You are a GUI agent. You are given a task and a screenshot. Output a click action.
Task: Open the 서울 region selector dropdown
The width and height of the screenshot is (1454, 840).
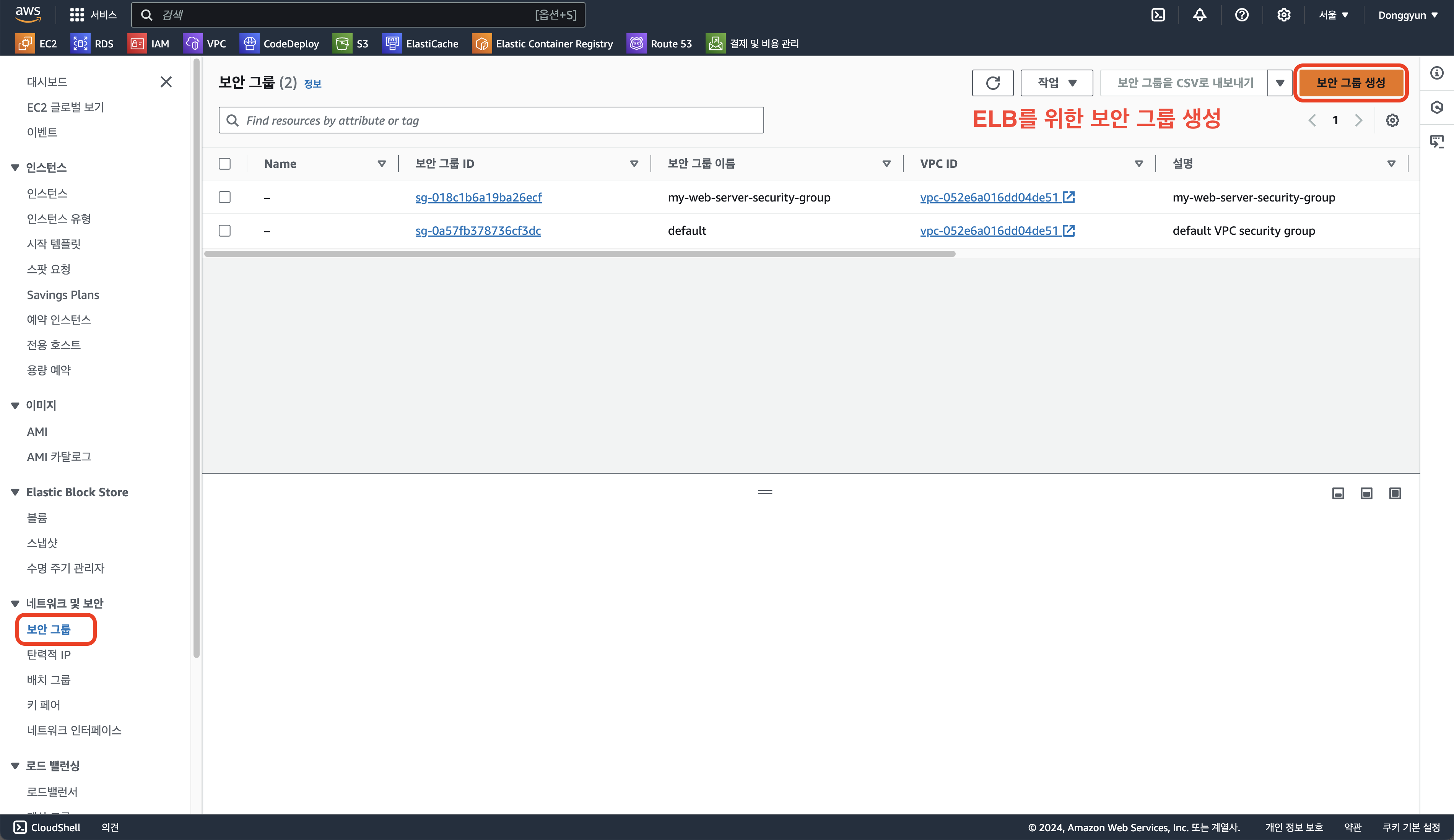(1333, 15)
